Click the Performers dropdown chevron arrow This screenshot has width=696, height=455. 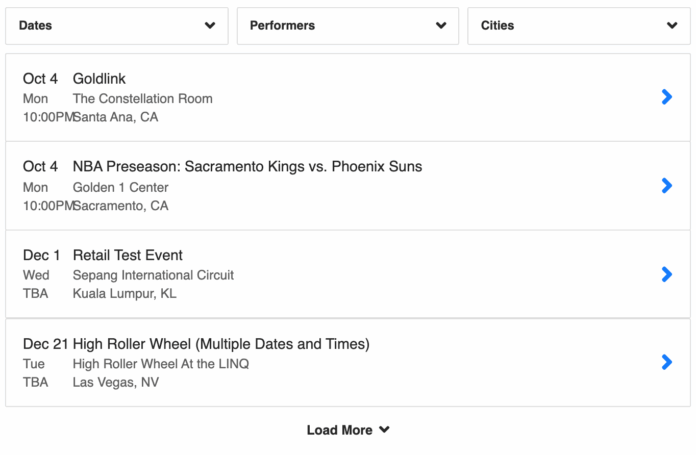tap(441, 26)
